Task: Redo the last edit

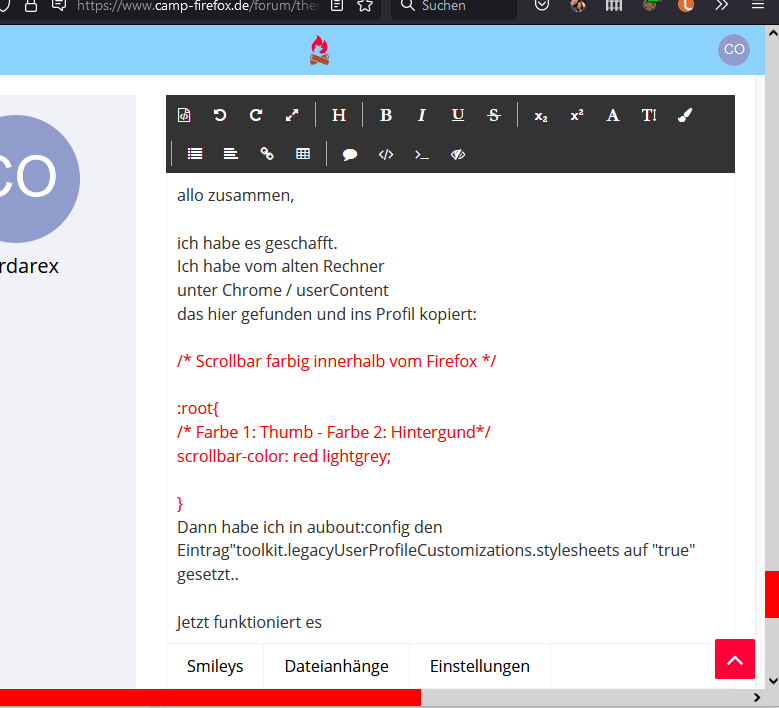Action: coord(256,115)
